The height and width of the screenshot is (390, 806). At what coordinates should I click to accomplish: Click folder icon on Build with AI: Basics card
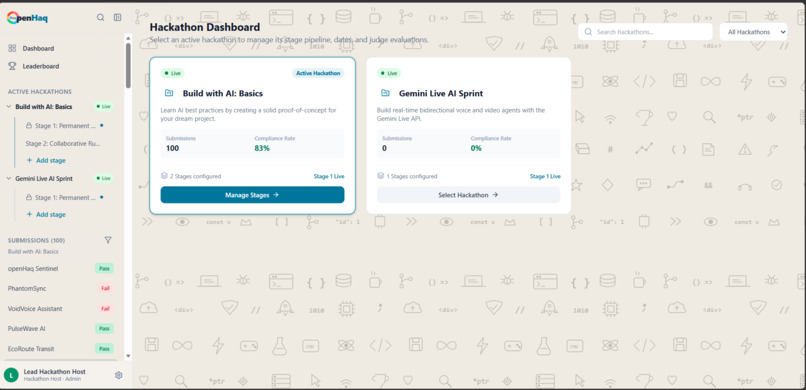pos(169,94)
